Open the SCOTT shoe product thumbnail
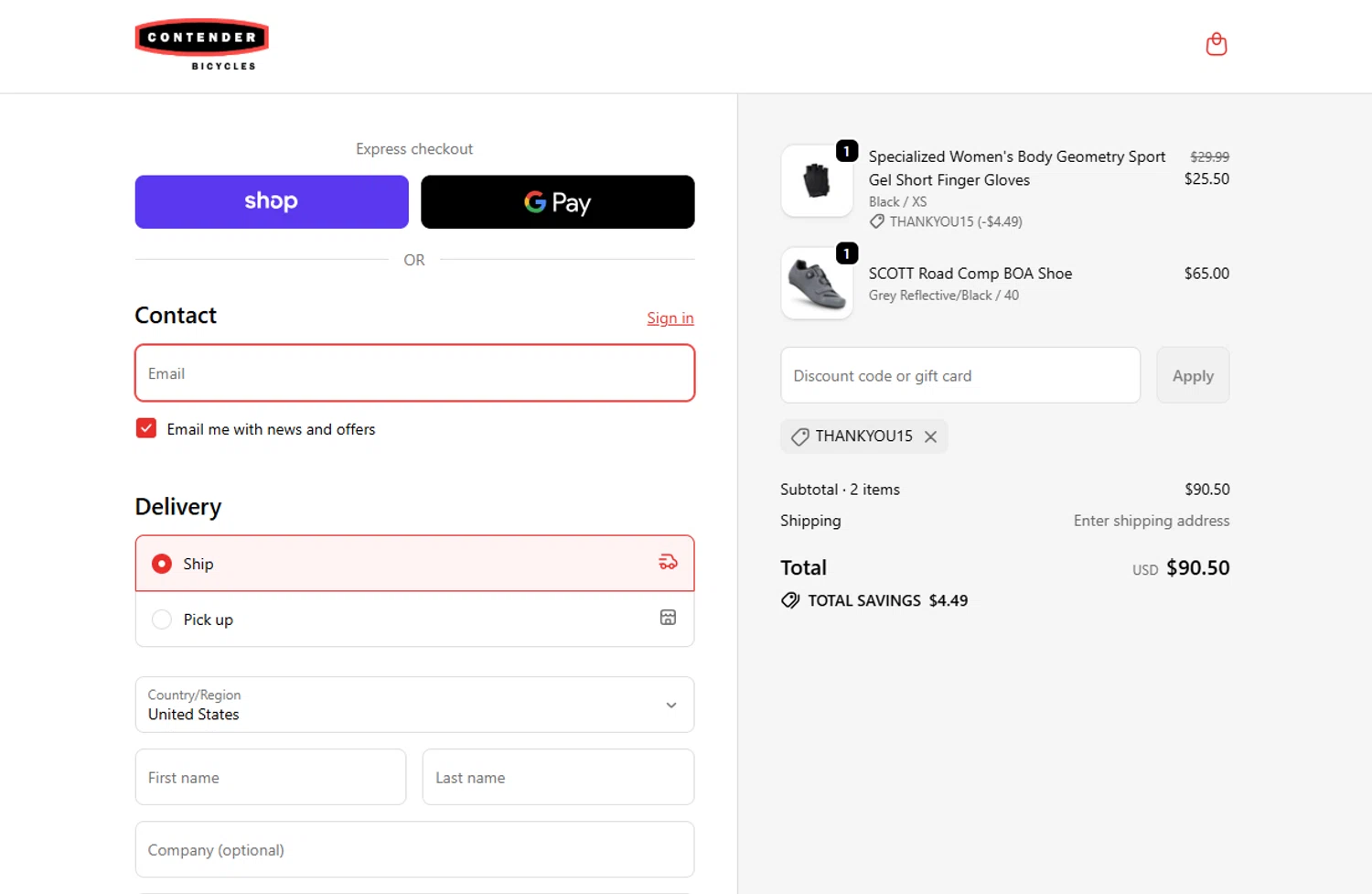The width and height of the screenshot is (1372, 894). (817, 283)
